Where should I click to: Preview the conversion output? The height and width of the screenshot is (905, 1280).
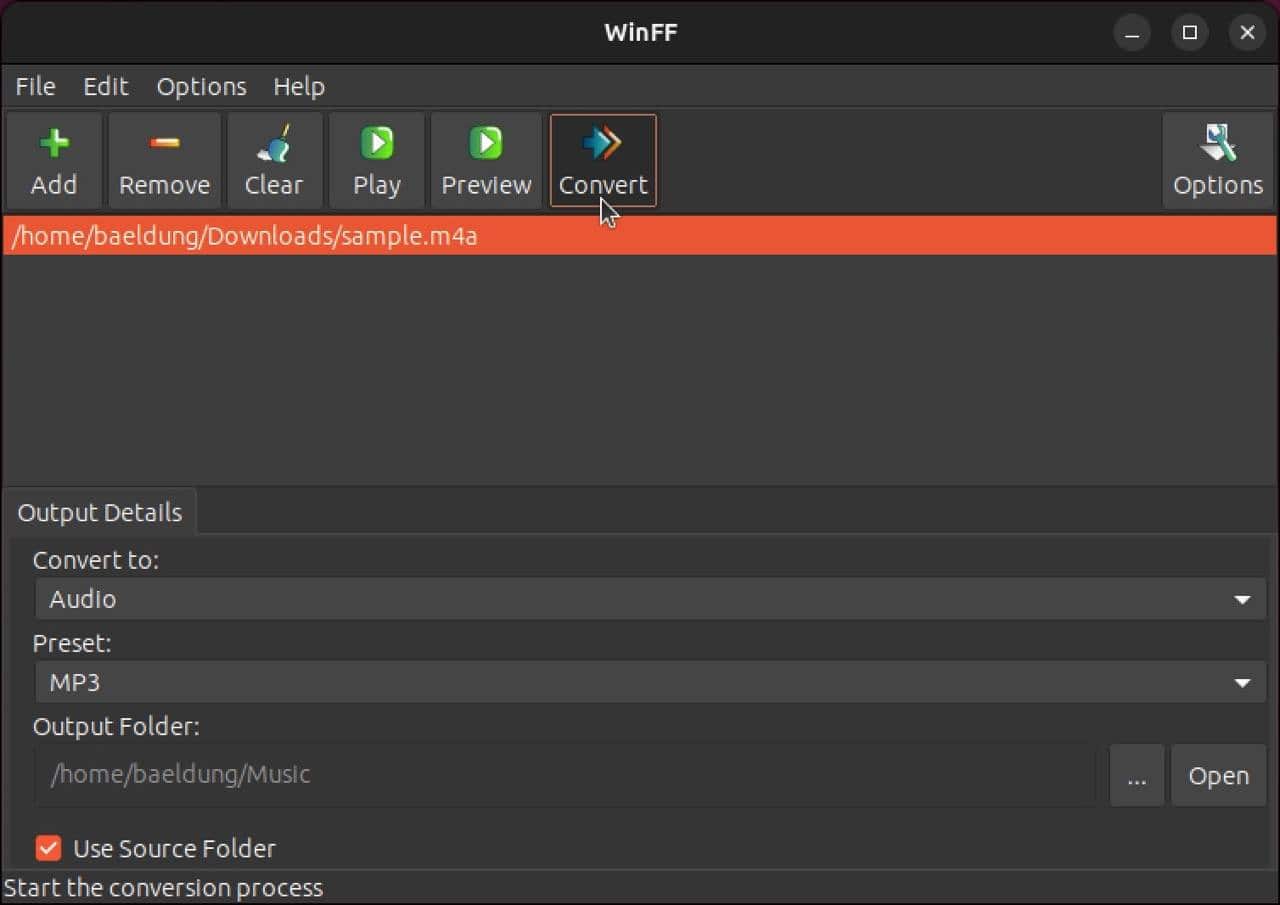[486, 160]
